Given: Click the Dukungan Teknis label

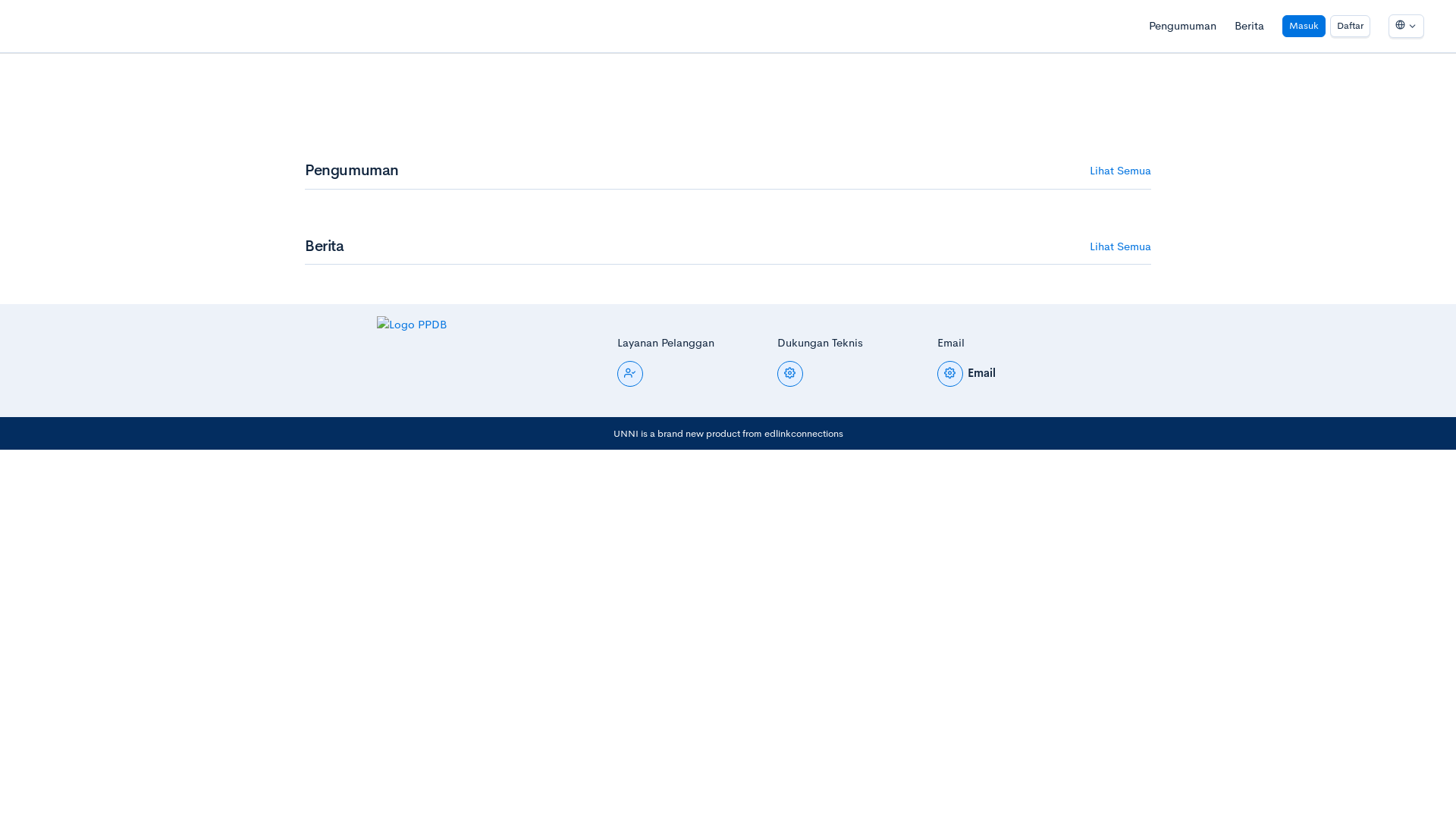Looking at the screenshot, I should (819, 343).
